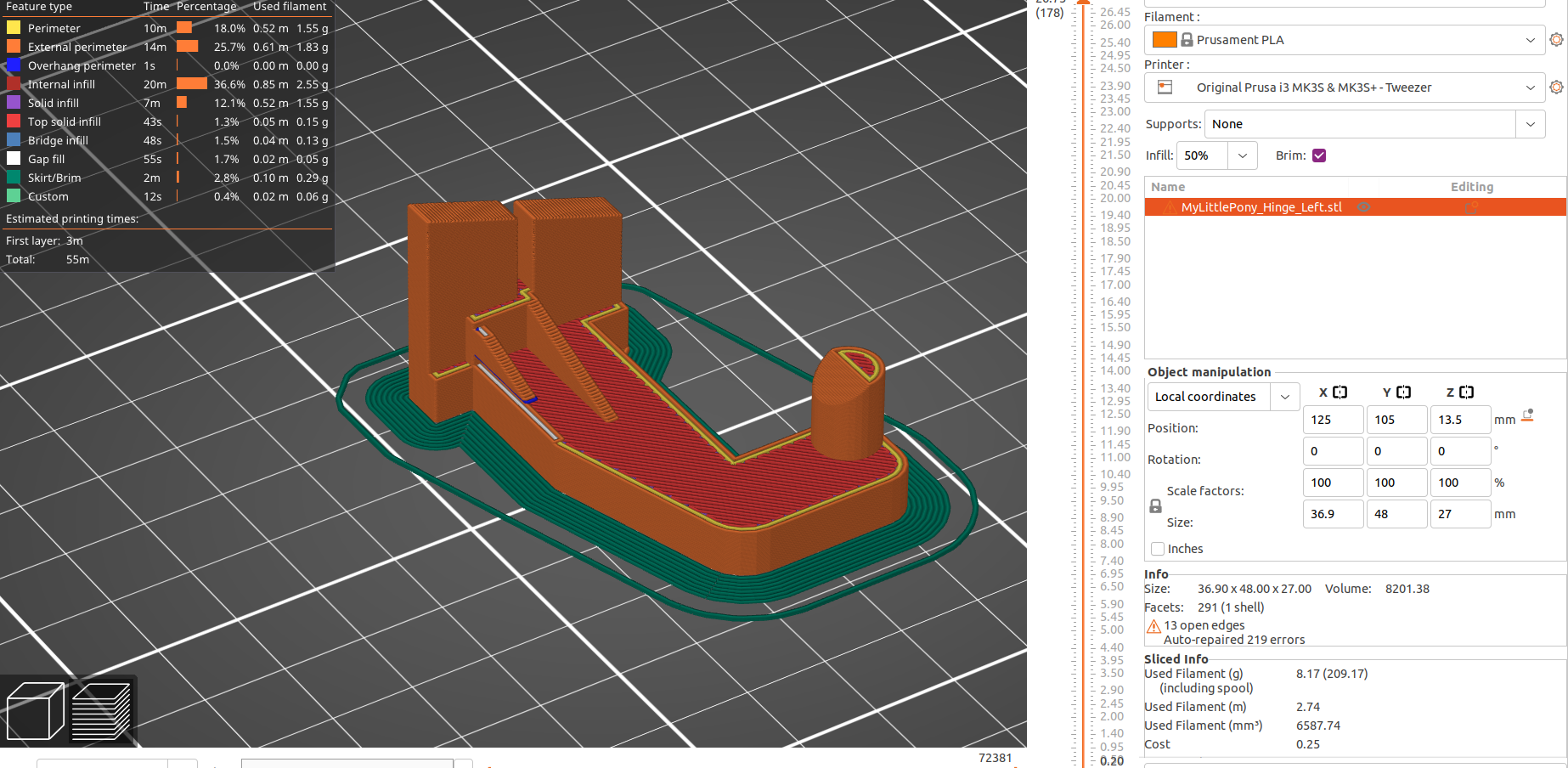Mirror object along Z axis

click(x=1466, y=392)
